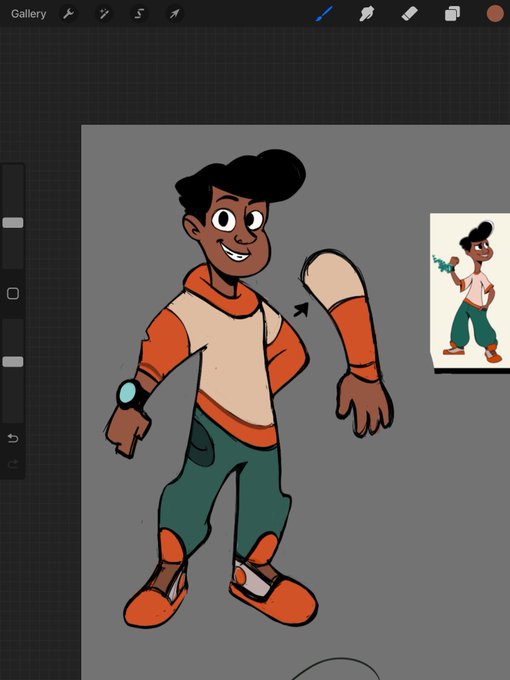
Task: Select the Smudge tool
Action: [x=366, y=14]
